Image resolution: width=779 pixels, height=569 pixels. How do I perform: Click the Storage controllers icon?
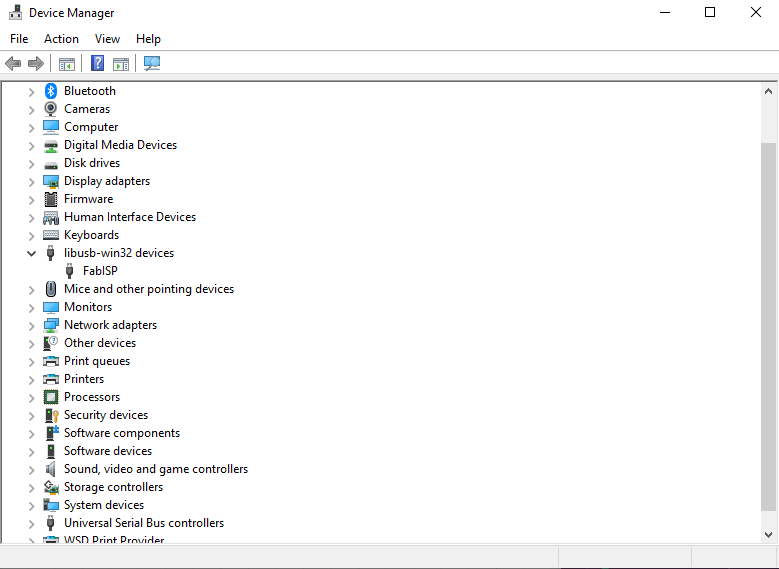tap(51, 487)
